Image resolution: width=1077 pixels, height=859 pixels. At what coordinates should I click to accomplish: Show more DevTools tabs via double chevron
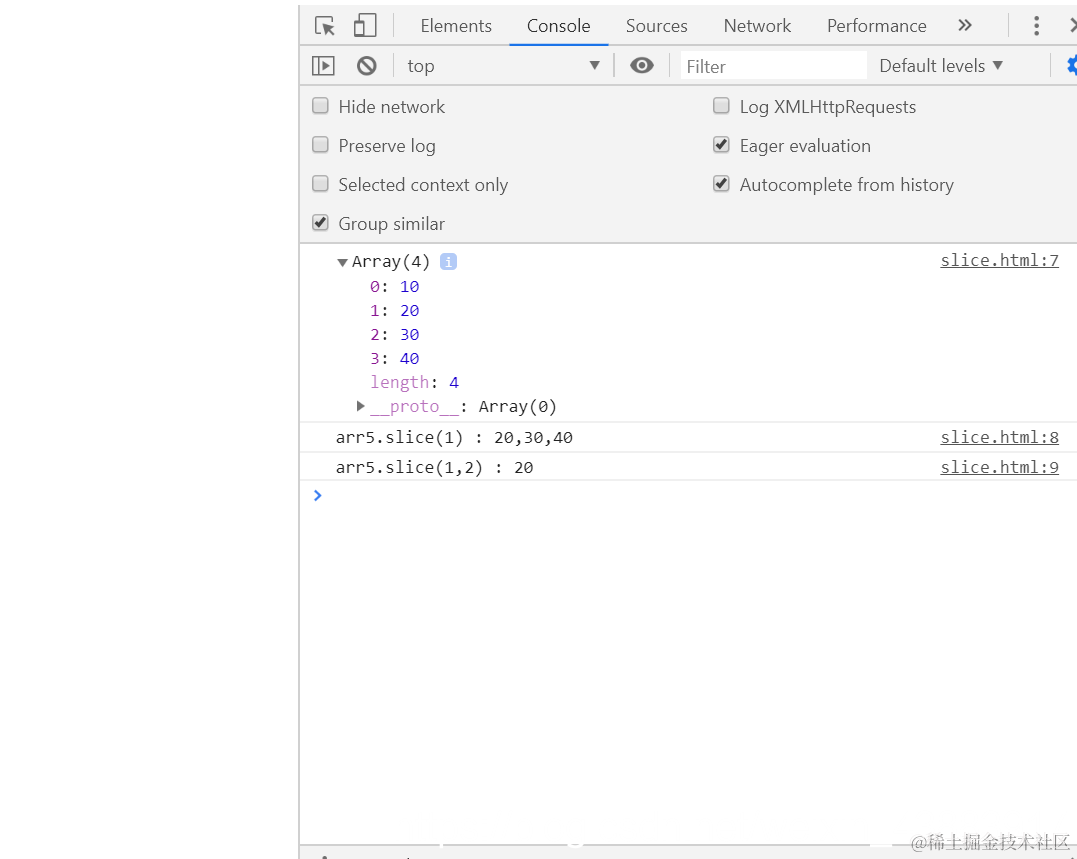click(x=965, y=26)
